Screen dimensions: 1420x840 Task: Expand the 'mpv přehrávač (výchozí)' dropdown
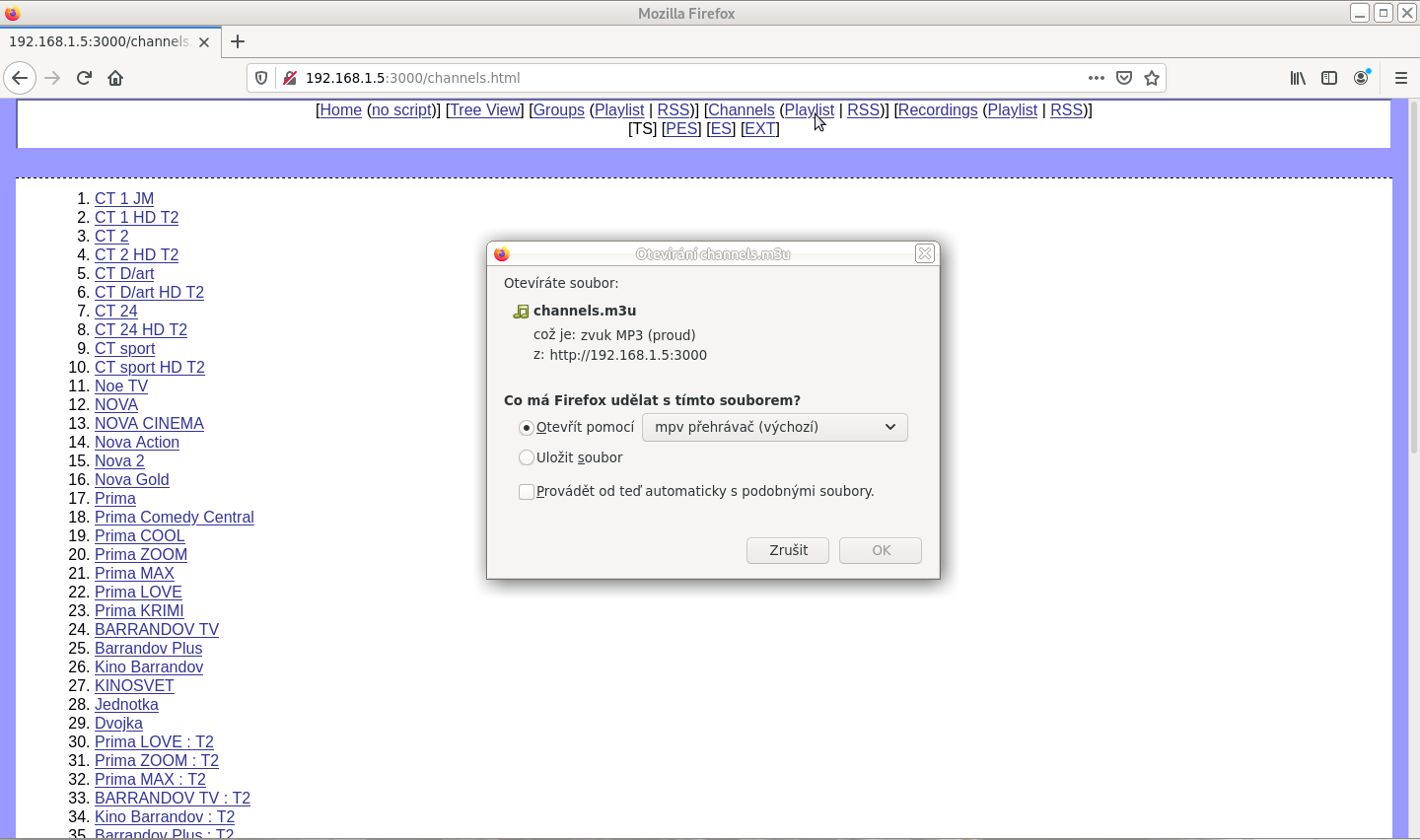775,427
